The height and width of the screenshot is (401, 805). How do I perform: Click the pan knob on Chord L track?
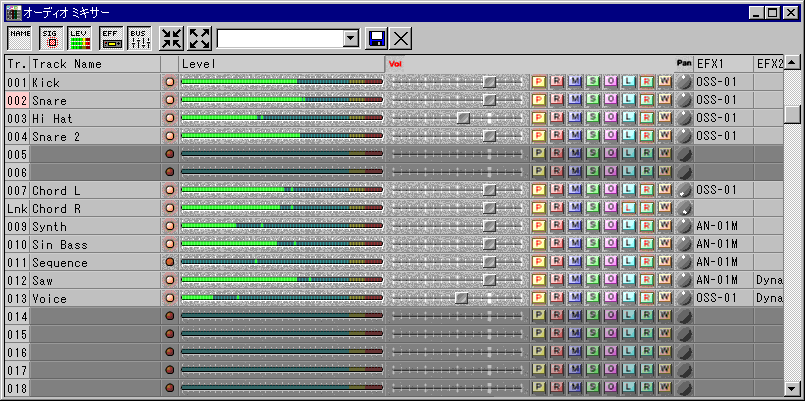click(x=683, y=190)
